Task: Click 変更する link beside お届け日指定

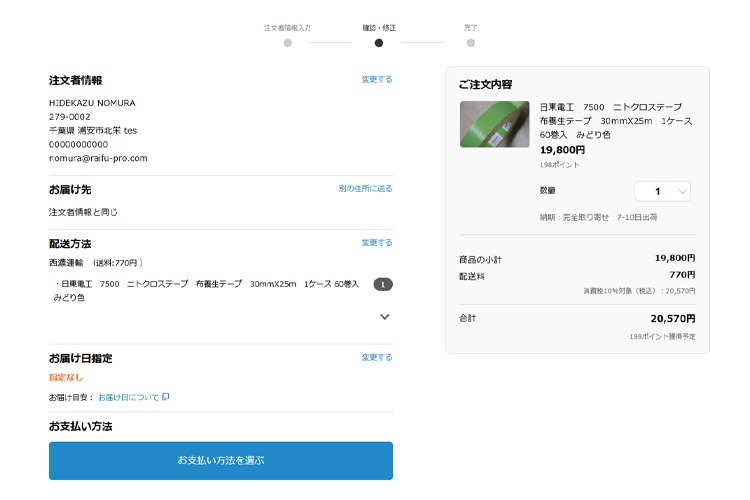Action: click(x=377, y=357)
